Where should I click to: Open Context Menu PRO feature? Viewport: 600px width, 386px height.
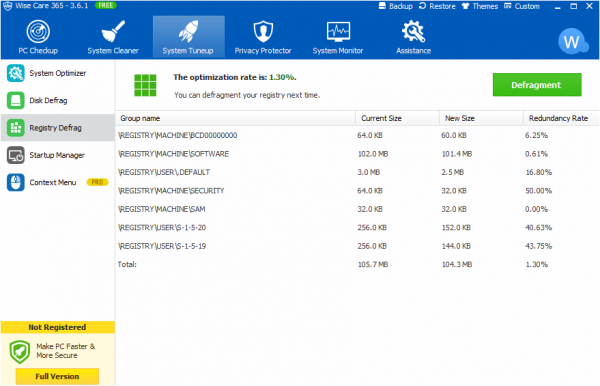pos(57,182)
